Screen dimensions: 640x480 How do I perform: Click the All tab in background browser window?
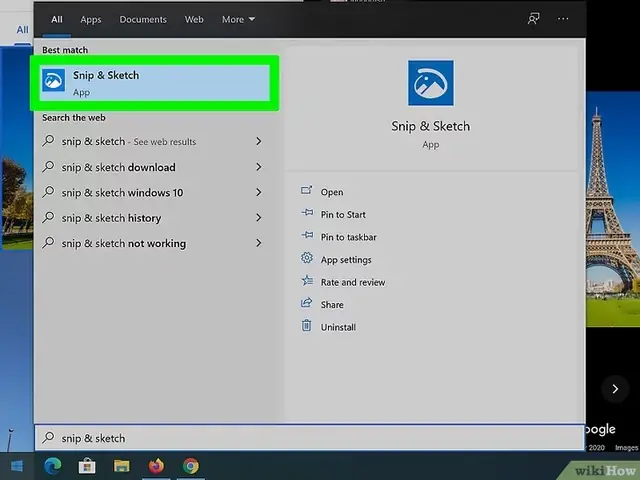tap(22, 30)
